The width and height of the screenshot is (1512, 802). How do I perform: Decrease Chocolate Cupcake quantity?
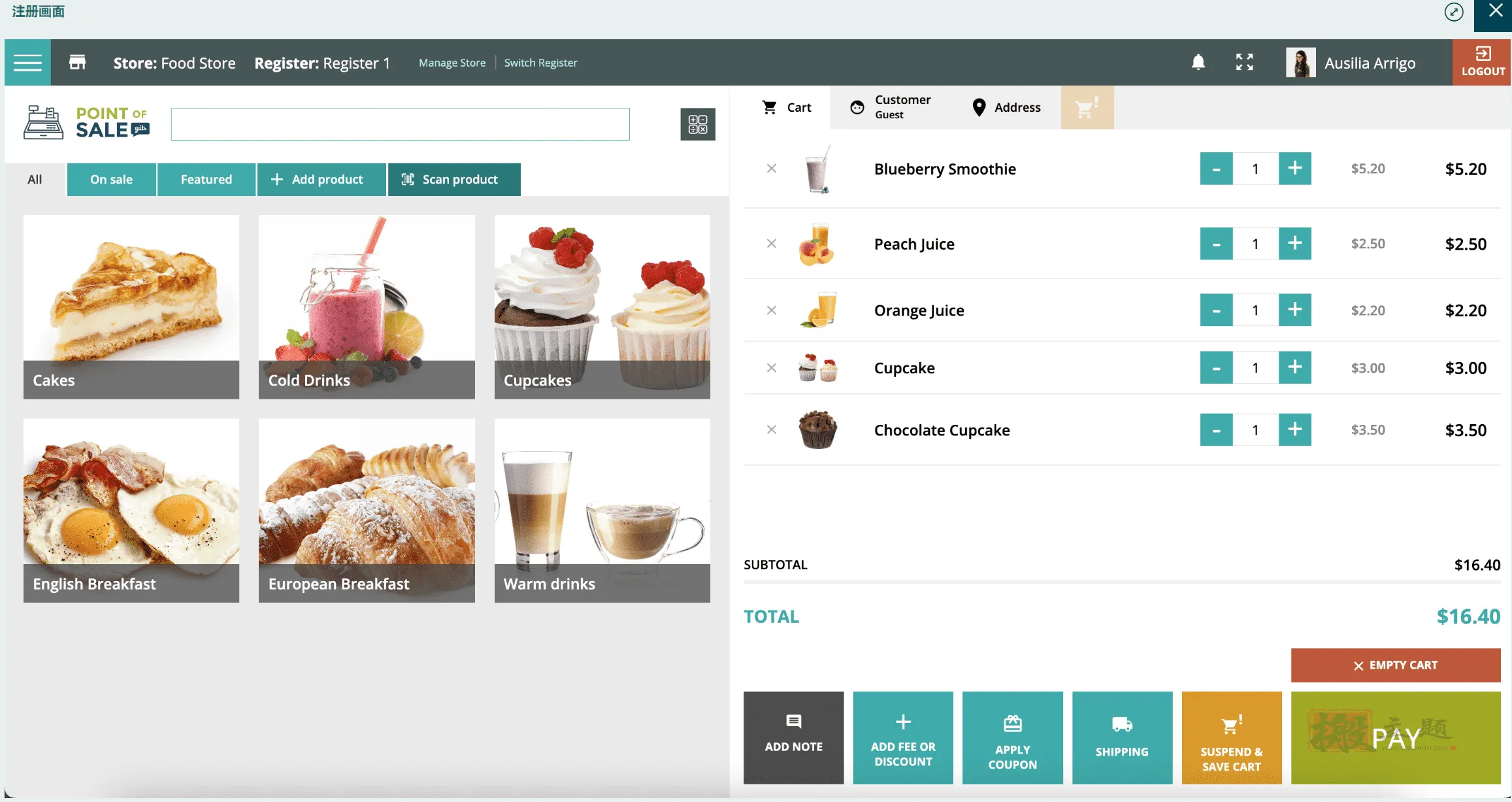pos(1216,429)
